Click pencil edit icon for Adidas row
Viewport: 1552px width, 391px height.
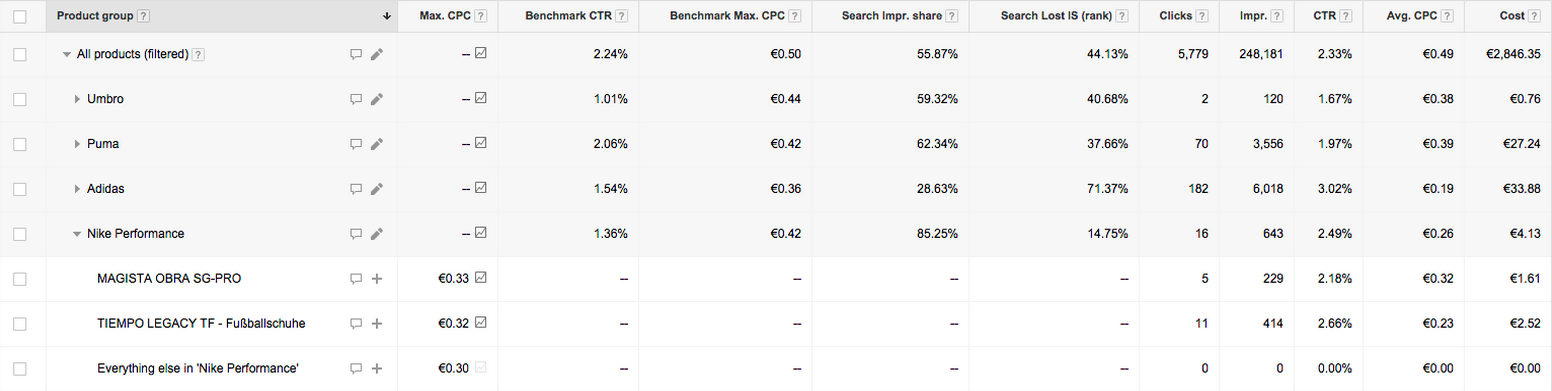377,189
